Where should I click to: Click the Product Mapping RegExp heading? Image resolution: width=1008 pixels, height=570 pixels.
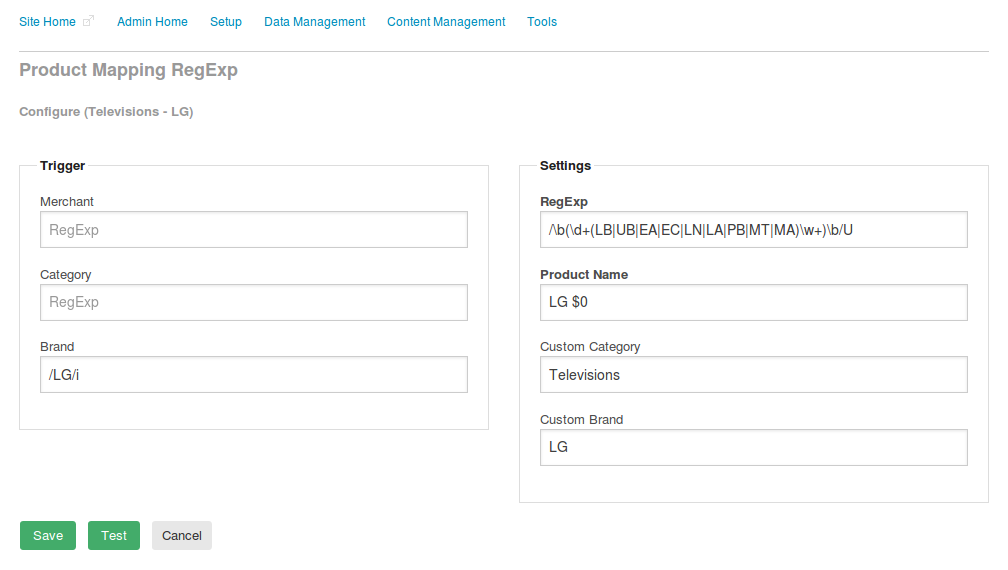click(x=129, y=69)
